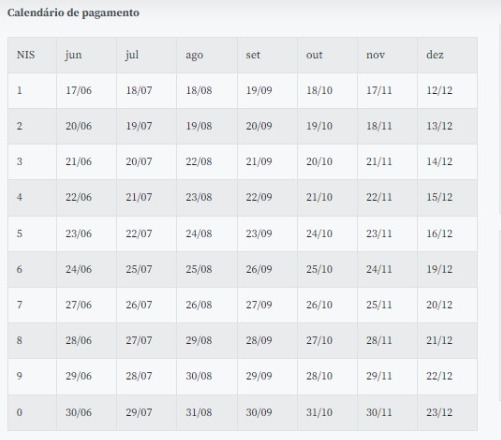Image resolution: width=501 pixels, height=440 pixels.
Task: Select the NIS 5 row label
Action: 32,233
